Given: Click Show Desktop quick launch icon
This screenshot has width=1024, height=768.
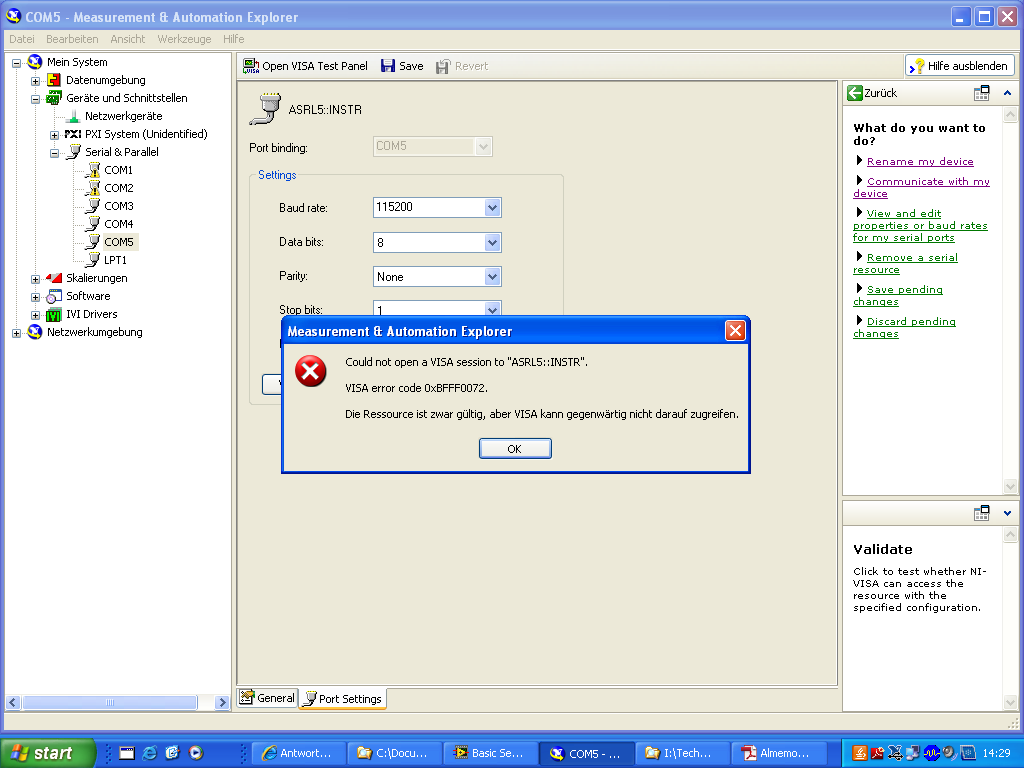Looking at the screenshot, I should [x=127, y=753].
